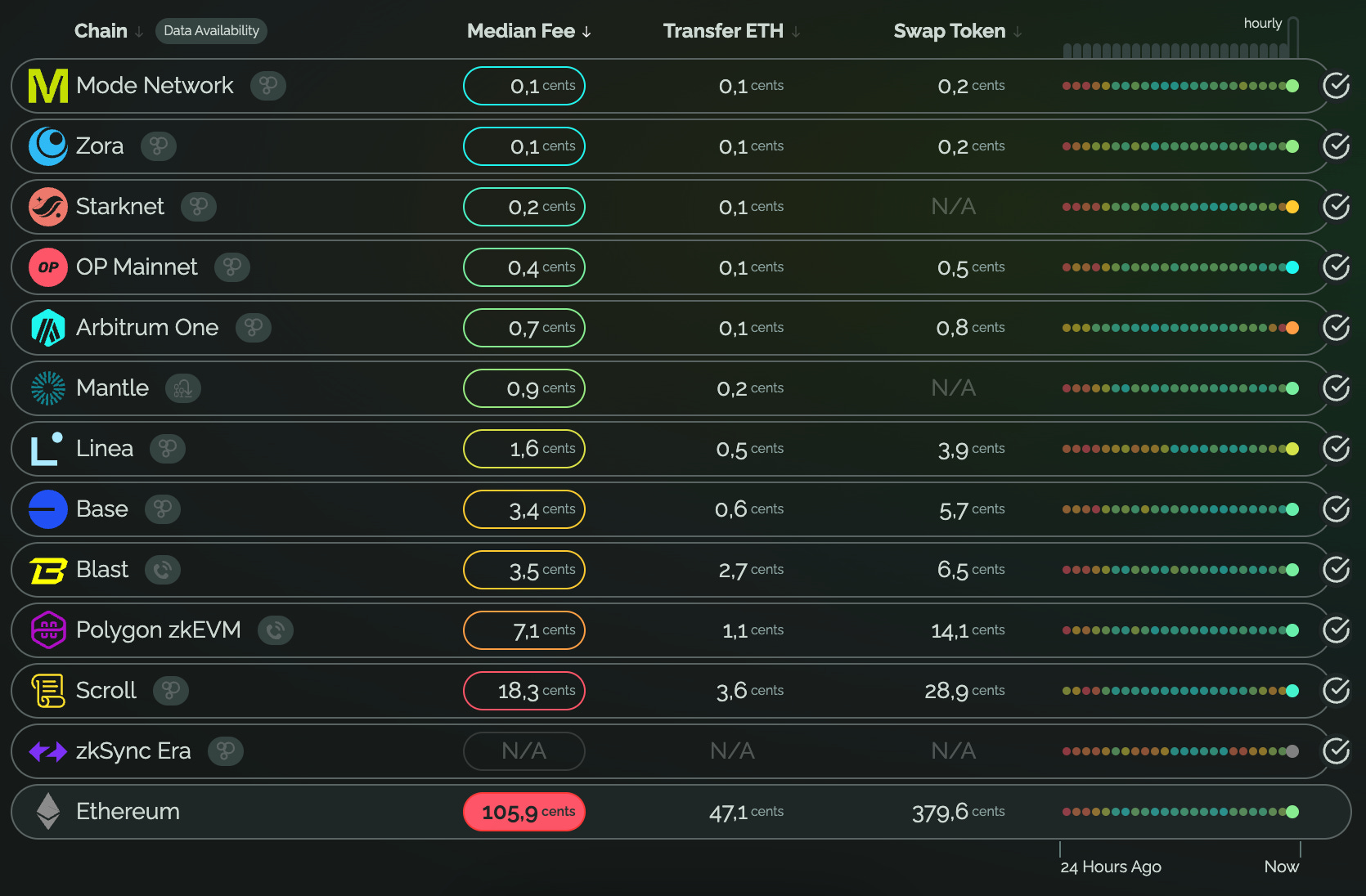
Task: Click Base's data availability badge
Action: pyautogui.click(x=163, y=509)
